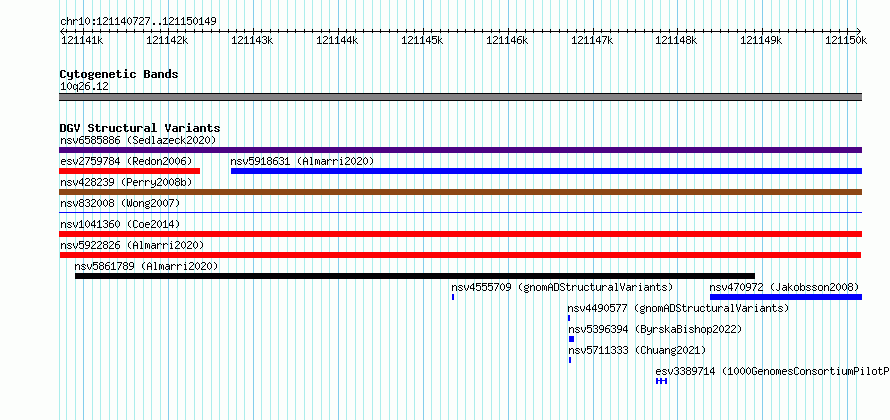Open the nsv5711333 (Chuang2021) variant label
The width and height of the screenshot is (890, 420).
pyautogui.click(x=637, y=350)
